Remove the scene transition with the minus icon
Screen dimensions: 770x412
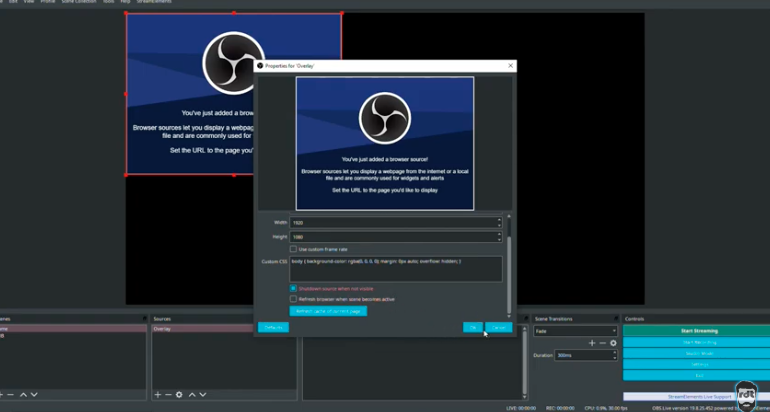point(603,343)
